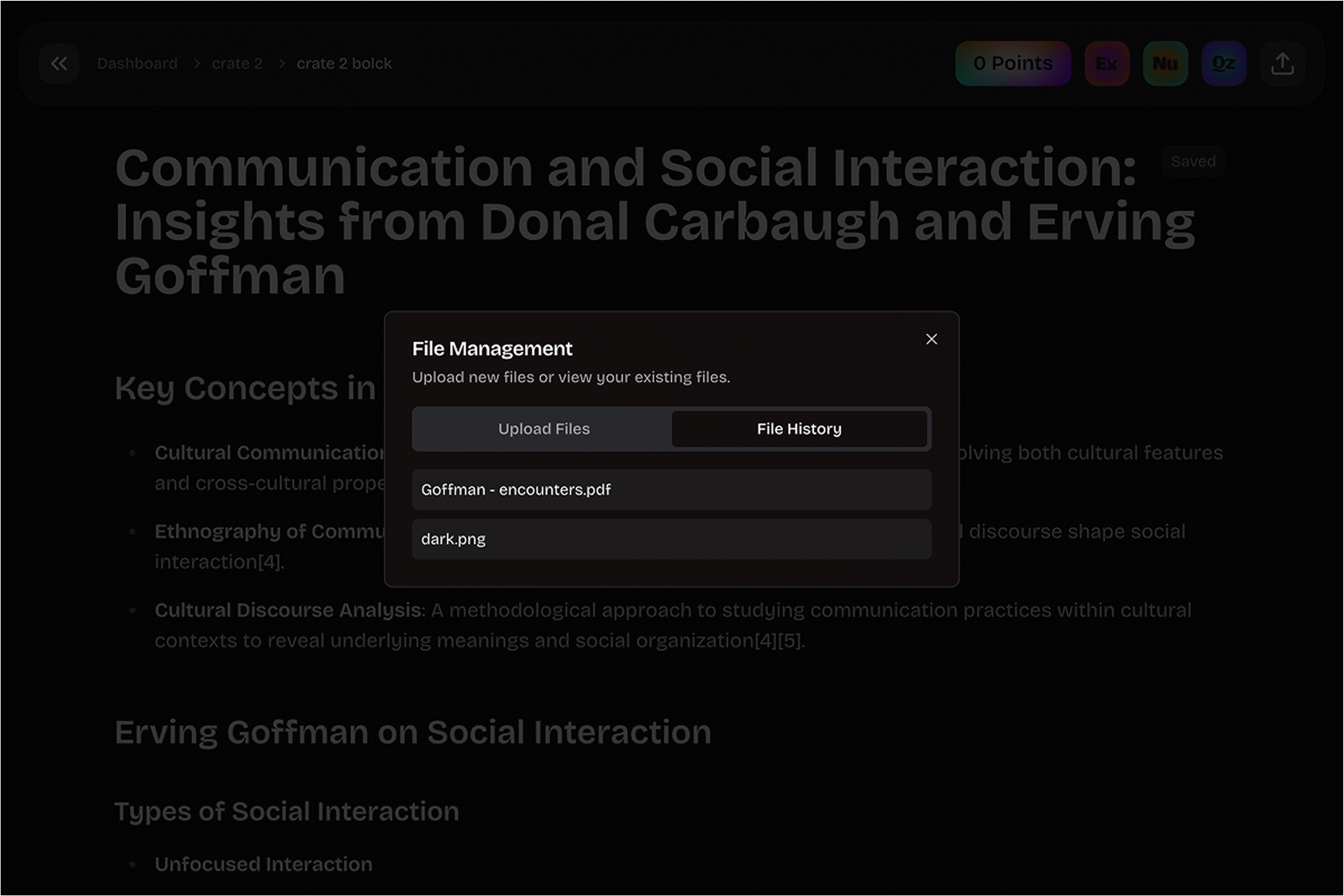
Task: Switch to the Upload Files tab
Action: pos(543,429)
